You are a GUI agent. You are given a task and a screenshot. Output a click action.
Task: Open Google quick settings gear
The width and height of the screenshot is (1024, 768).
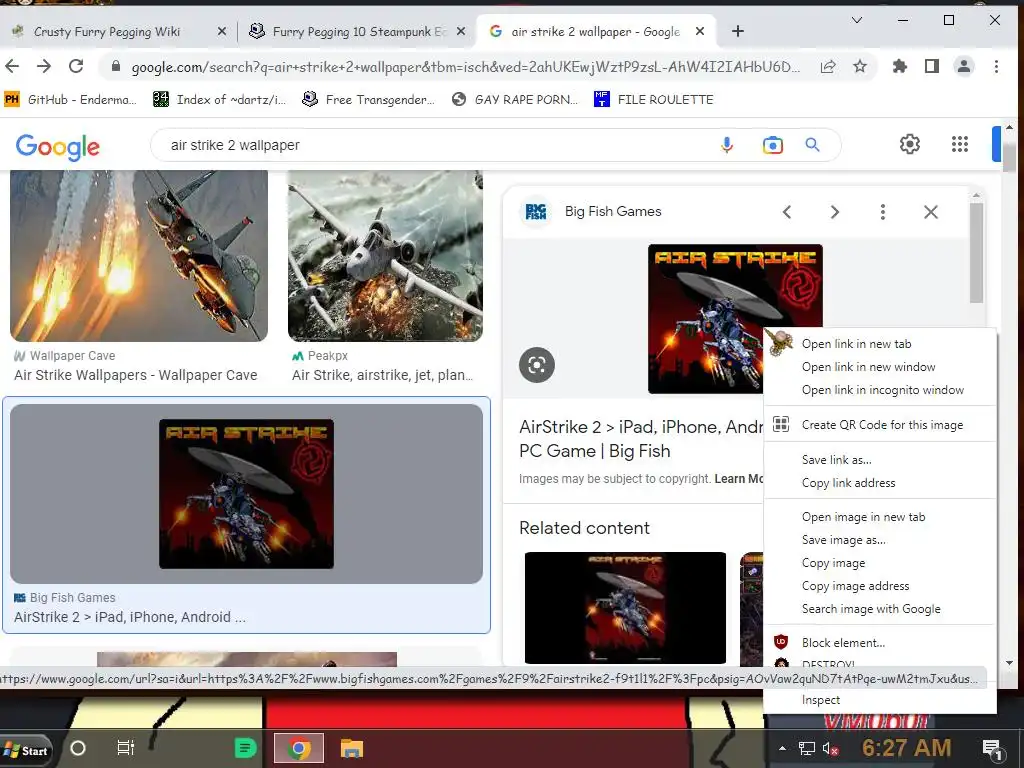point(910,144)
